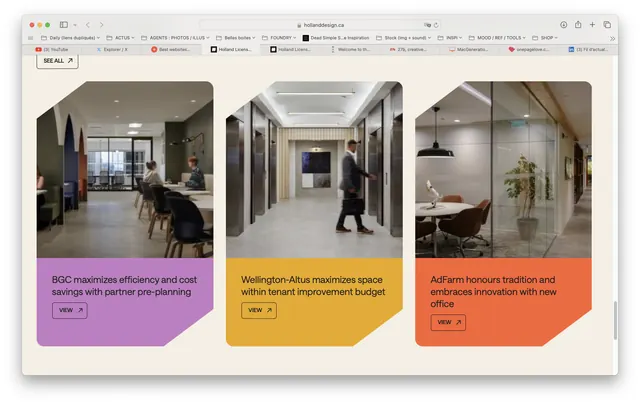Open the translate icon in address bar
640x404 pixels.
tap(427, 25)
